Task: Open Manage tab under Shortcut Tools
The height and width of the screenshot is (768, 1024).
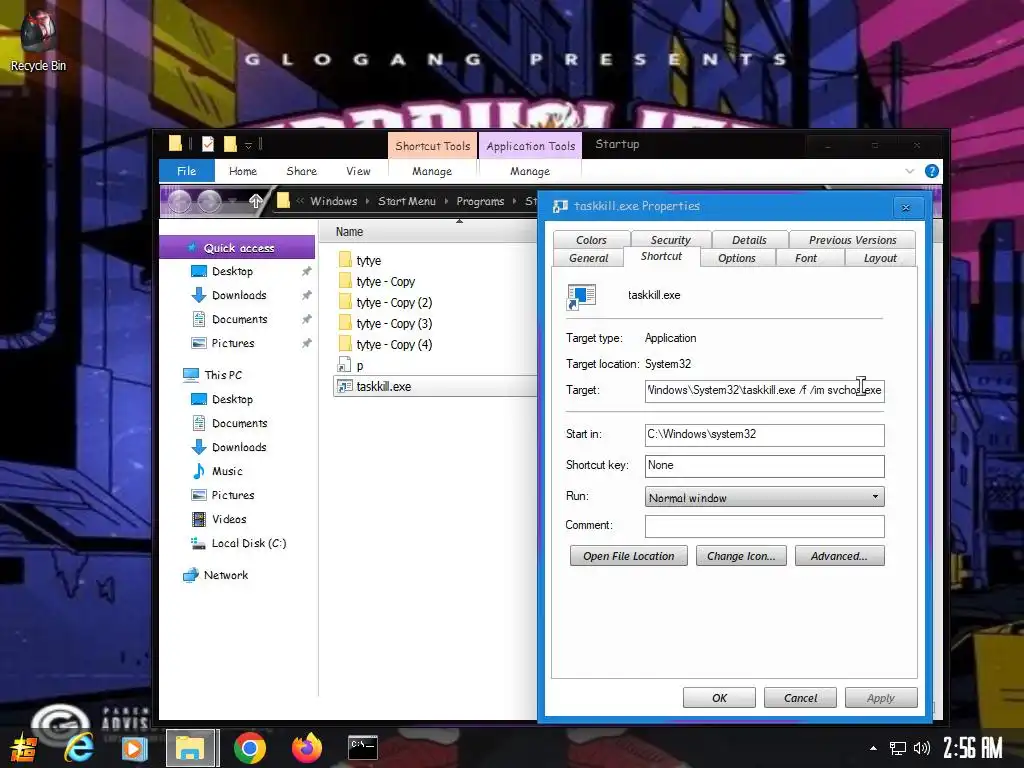Action: click(x=432, y=171)
